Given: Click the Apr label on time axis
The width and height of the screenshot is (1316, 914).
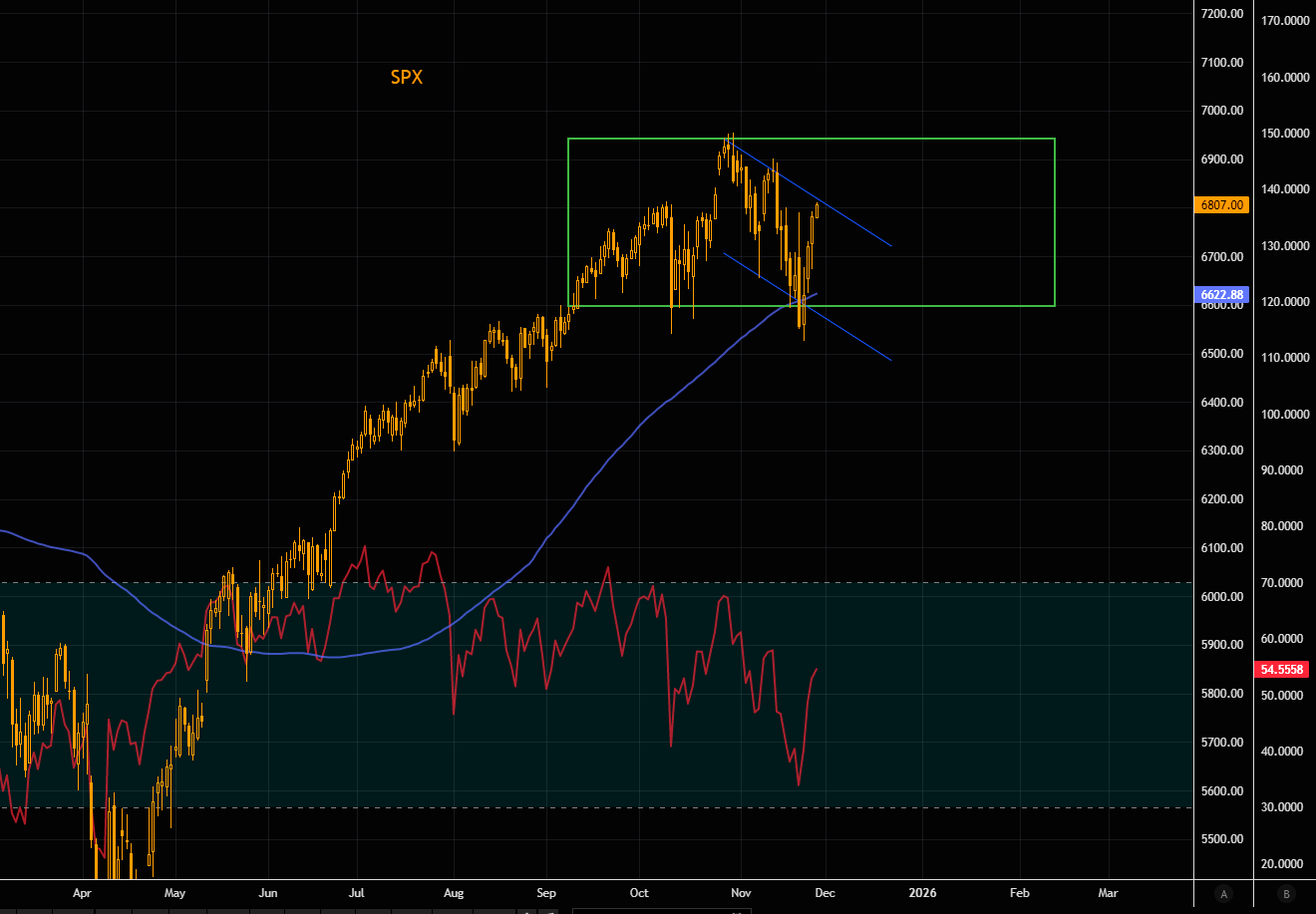Looking at the screenshot, I should 83,892.
